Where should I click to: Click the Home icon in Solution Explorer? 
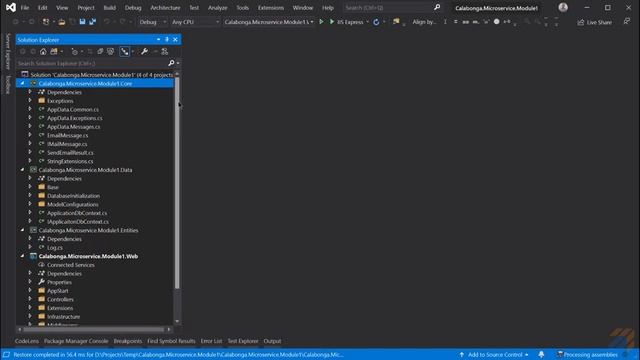click(x=43, y=51)
